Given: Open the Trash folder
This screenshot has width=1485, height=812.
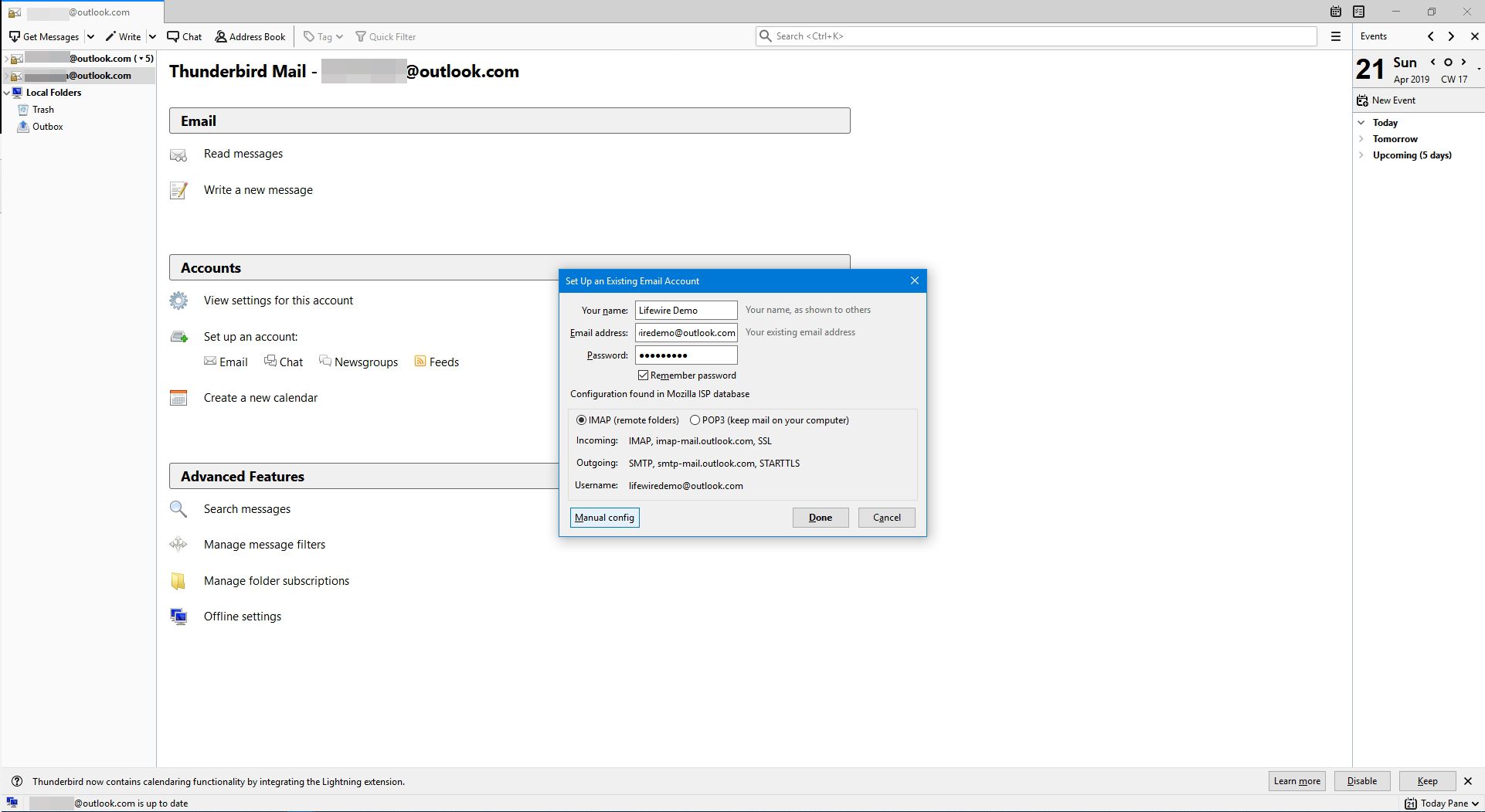Looking at the screenshot, I should coord(43,110).
